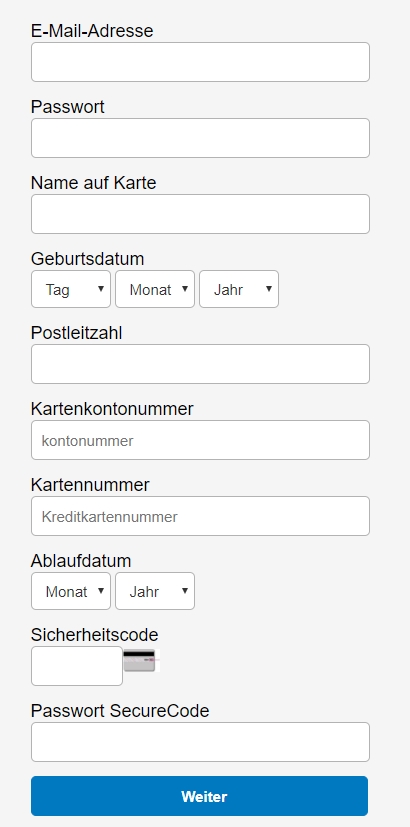Click the Kartenkontonummer label
Screen dimensions: 410x827
[112, 409]
